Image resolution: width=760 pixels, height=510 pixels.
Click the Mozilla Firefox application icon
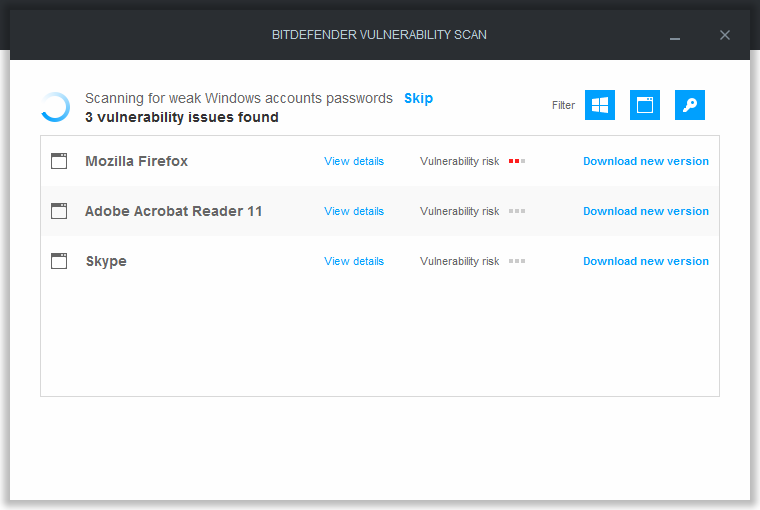coord(59,161)
